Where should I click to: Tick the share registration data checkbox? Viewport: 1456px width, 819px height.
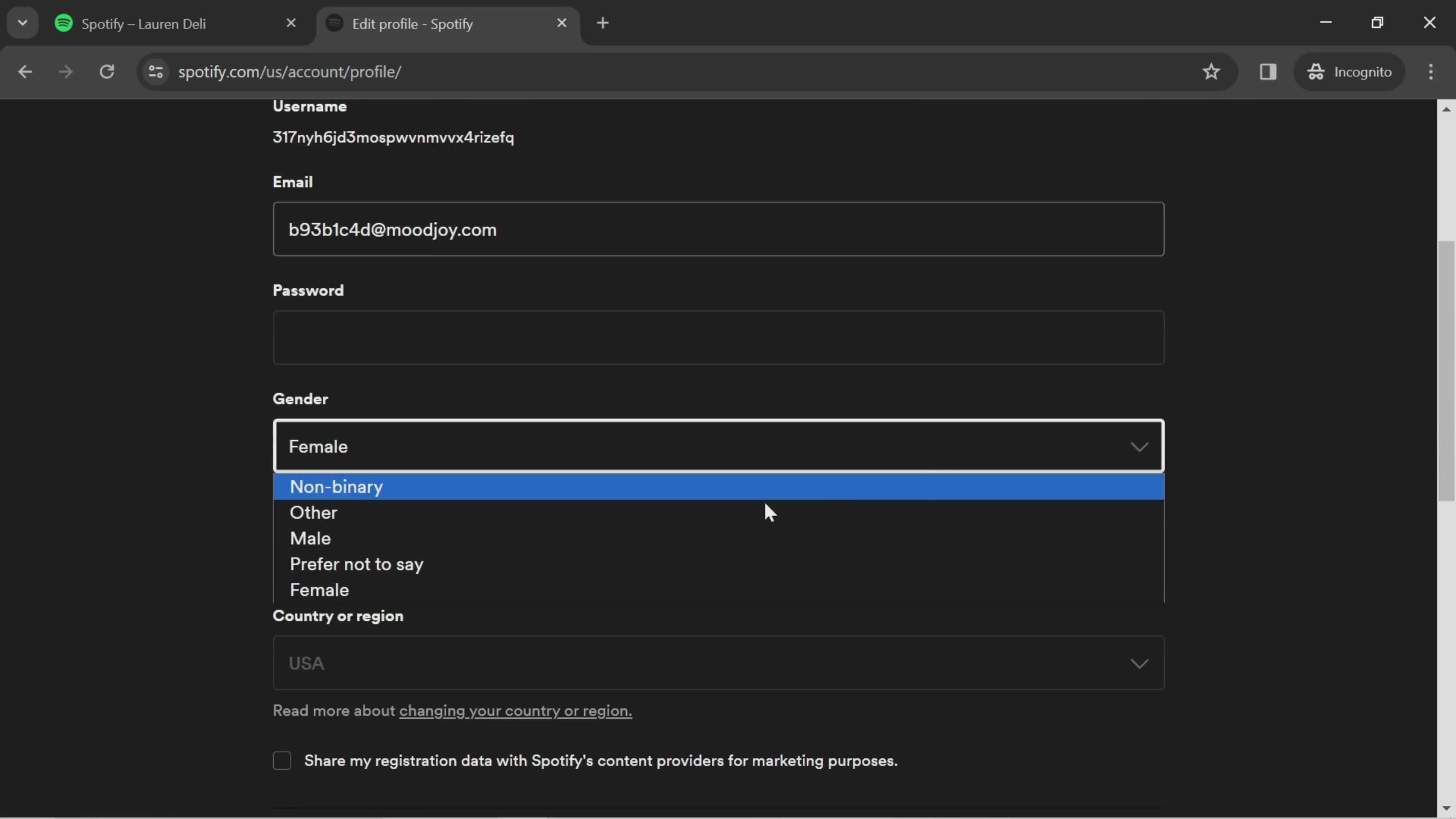point(282,761)
